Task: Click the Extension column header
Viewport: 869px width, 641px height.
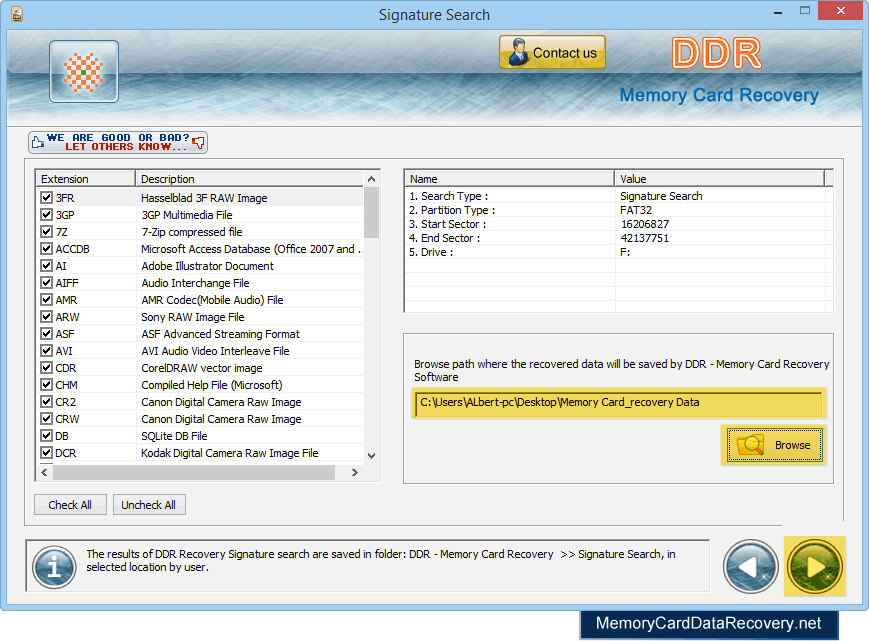Action: click(x=85, y=179)
